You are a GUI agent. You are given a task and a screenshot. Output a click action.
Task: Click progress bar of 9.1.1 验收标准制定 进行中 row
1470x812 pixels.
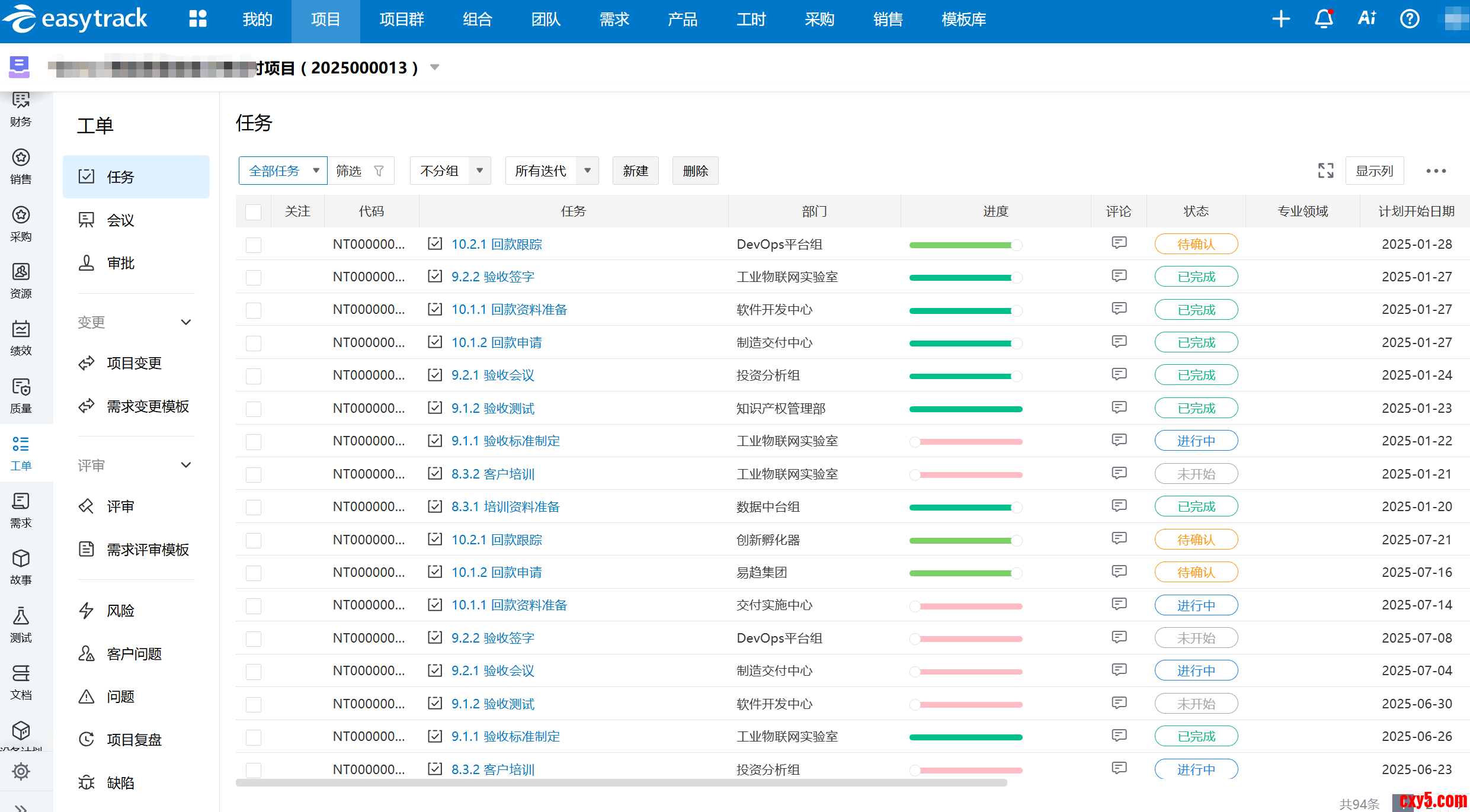[966, 442]
